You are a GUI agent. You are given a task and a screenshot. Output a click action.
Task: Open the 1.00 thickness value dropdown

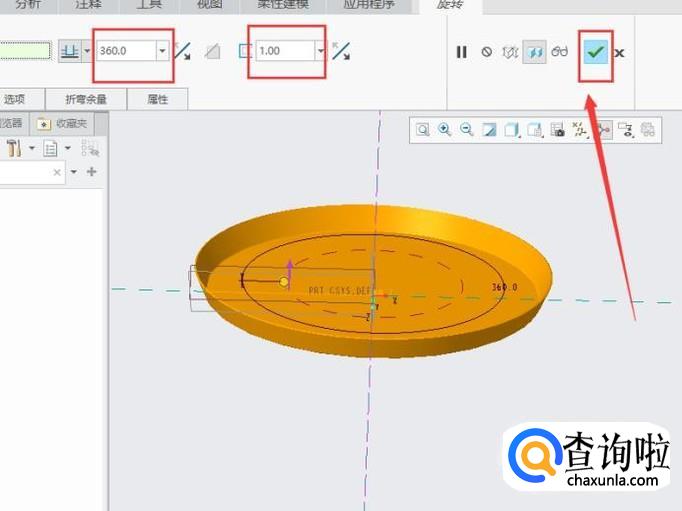[320, 51]
